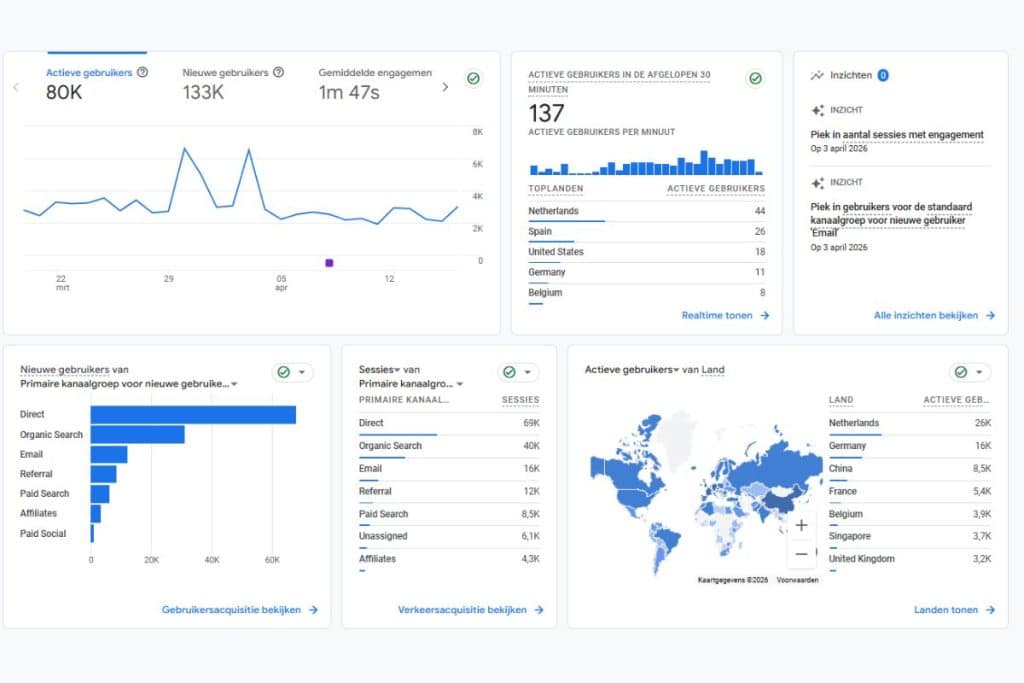Screen dimensions: 1024x683
Task: Click the green data-quality checkmark on the realtime card
Action: coord(756,78)
